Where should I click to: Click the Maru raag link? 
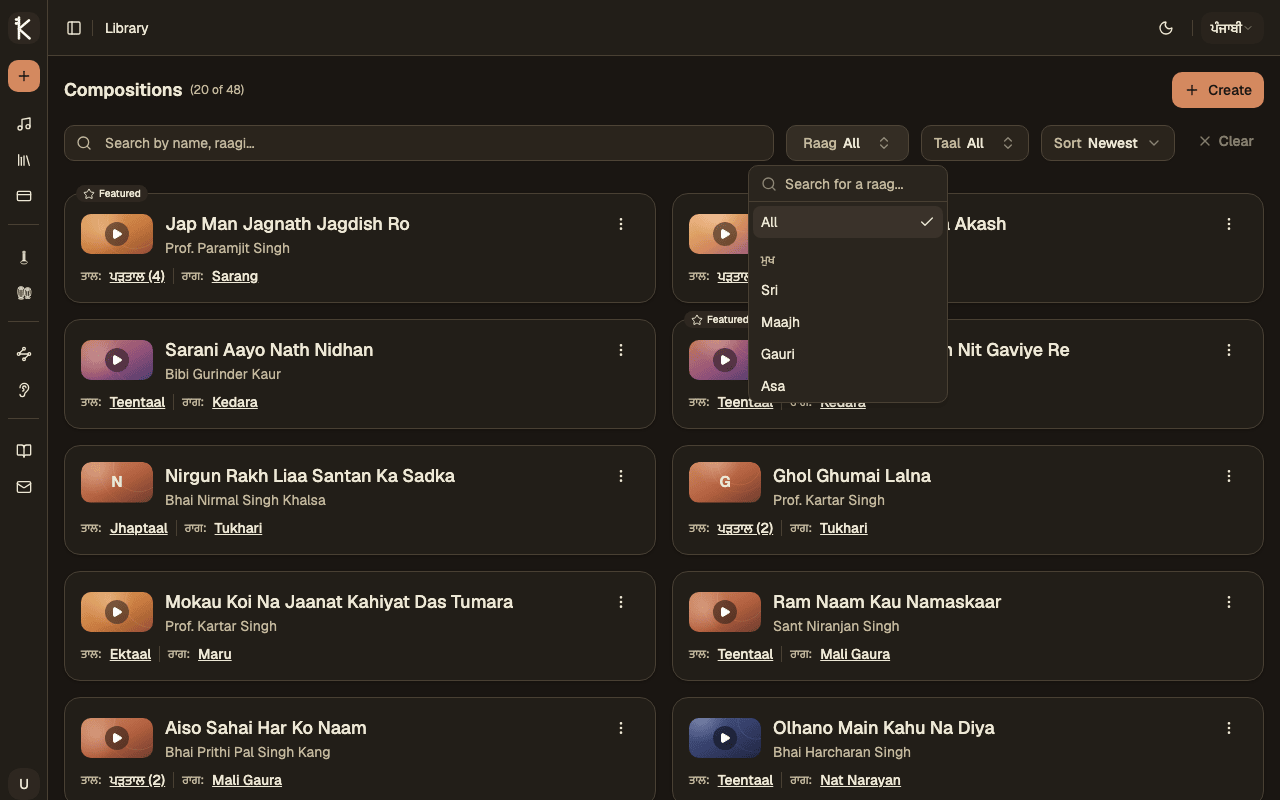point(215,654)
